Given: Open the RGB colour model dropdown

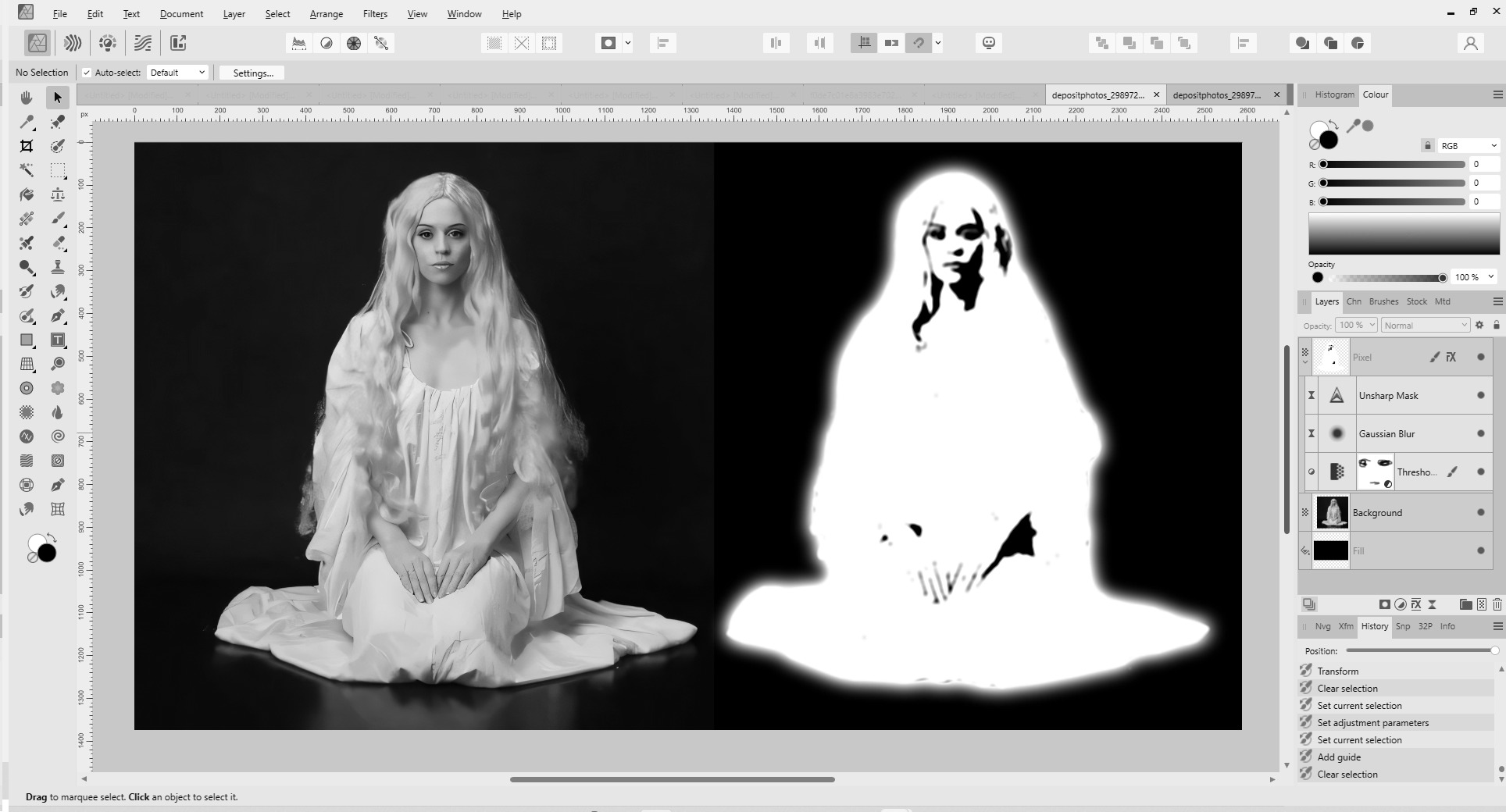Looking at the screenshot, I should [1469, 145].
